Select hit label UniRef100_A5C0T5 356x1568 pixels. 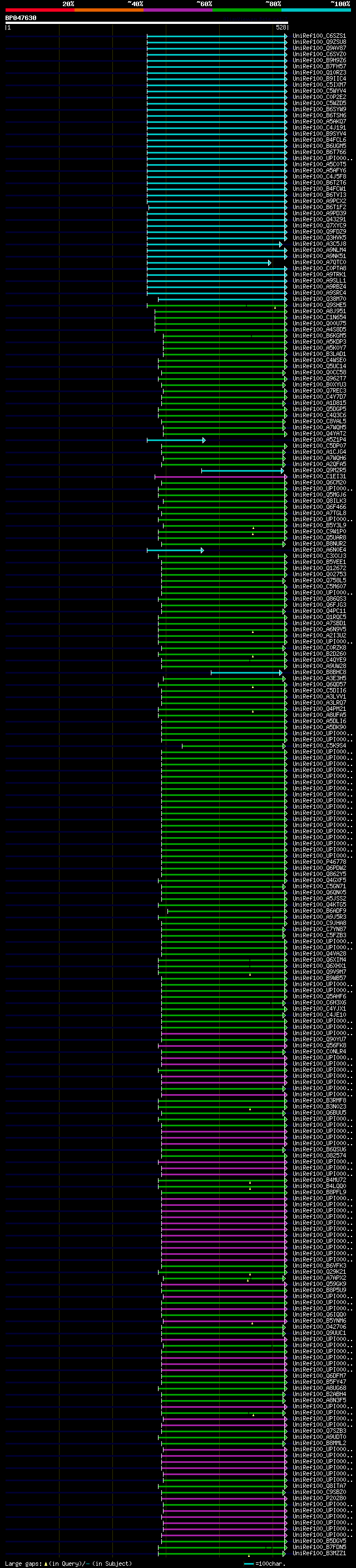pos(319,164)
